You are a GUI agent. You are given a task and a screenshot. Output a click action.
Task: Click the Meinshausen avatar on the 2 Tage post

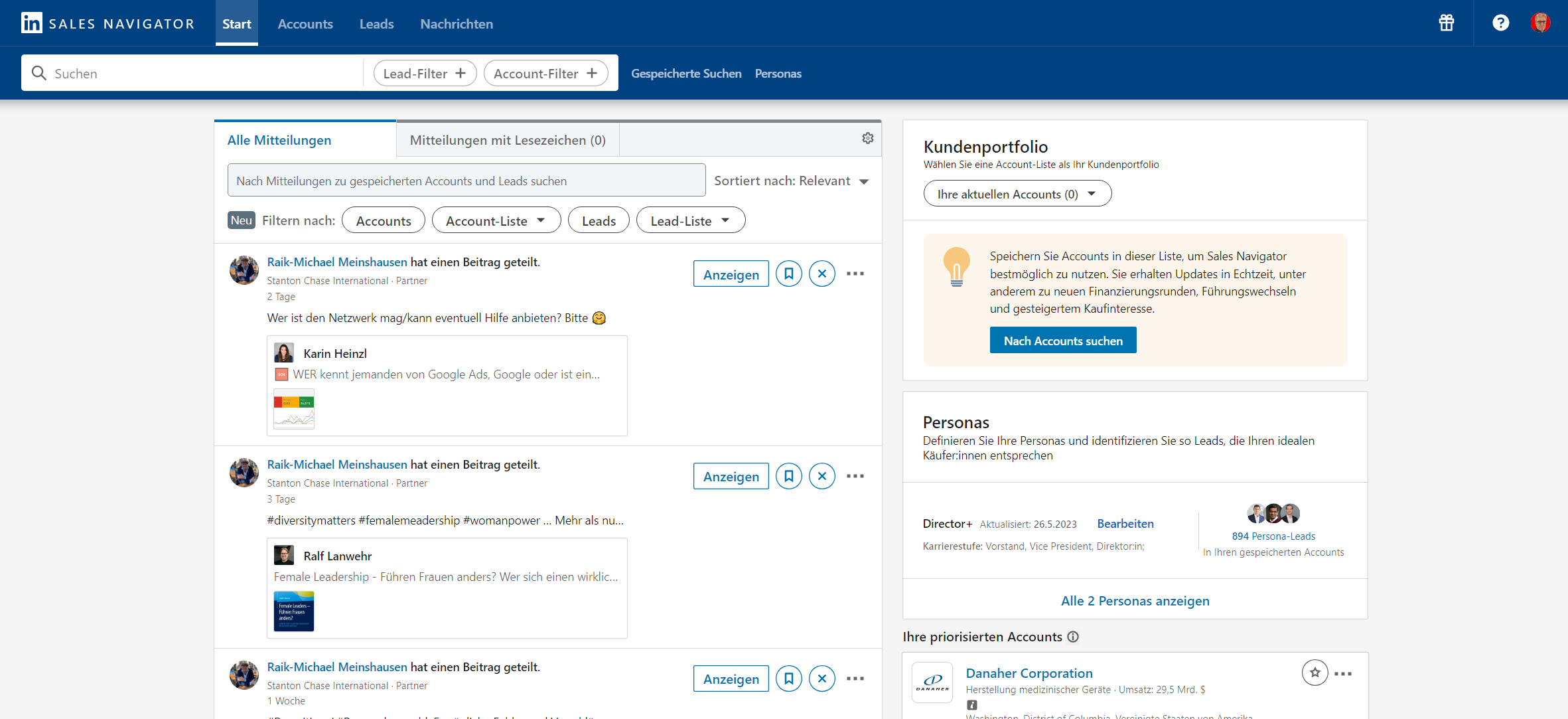[244, 270]
